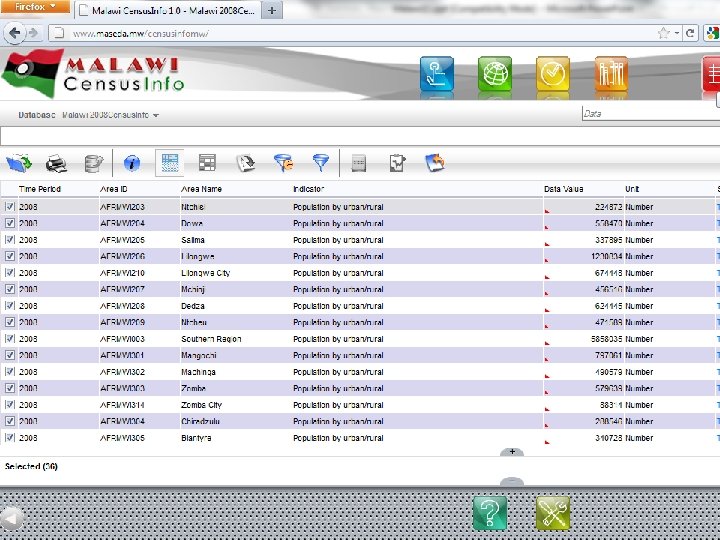This screenshot has width=720, height=540.
Task: Click the blue window with orange arrow icon
Action: [435, 163]
